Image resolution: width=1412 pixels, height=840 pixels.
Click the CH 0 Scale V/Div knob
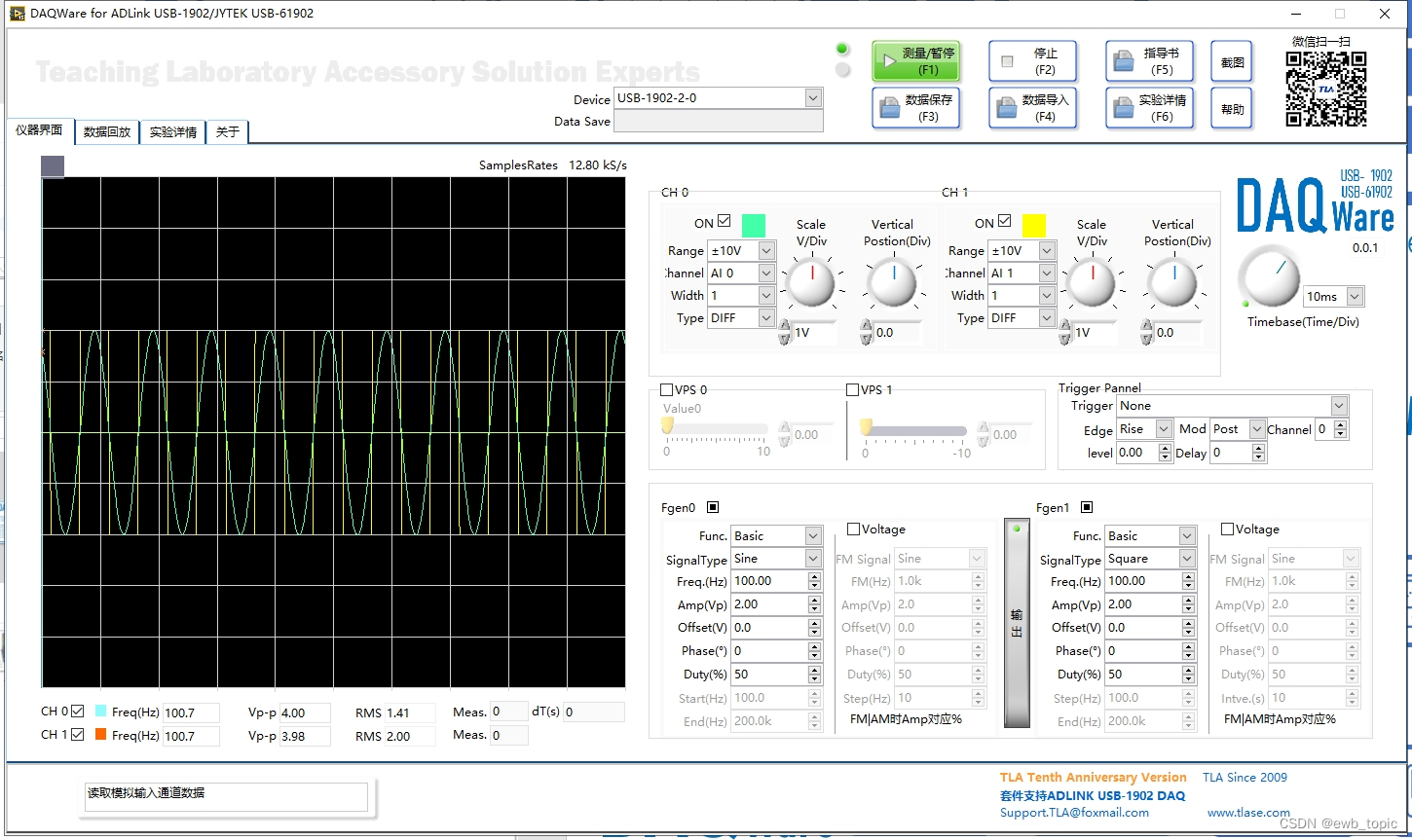[x=810, y=283]
